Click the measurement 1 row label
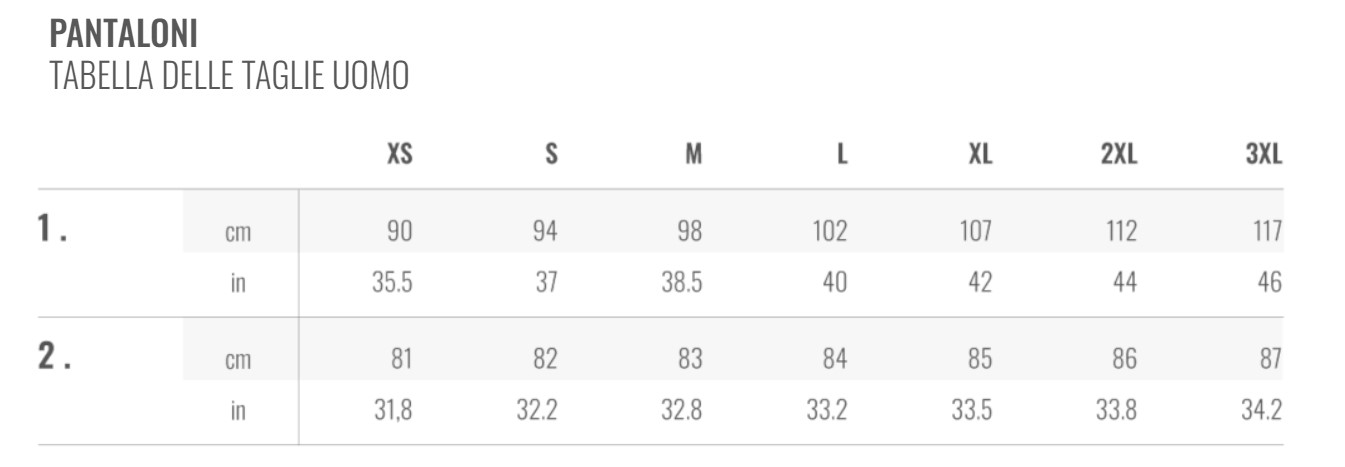 53,230
